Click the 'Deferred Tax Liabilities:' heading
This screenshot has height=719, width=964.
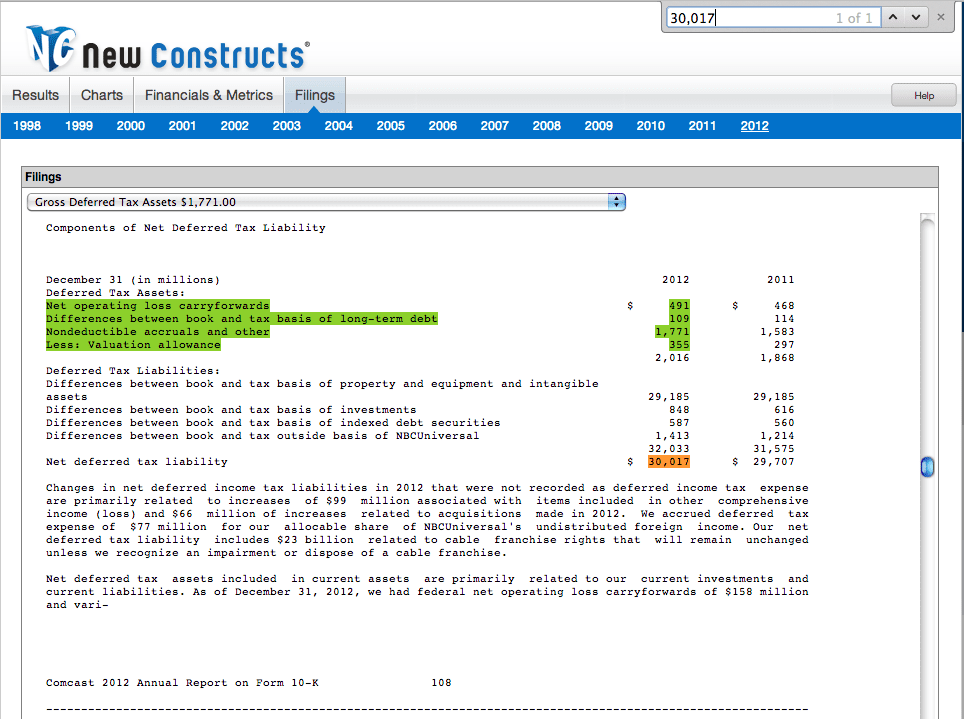coord(133,371)
